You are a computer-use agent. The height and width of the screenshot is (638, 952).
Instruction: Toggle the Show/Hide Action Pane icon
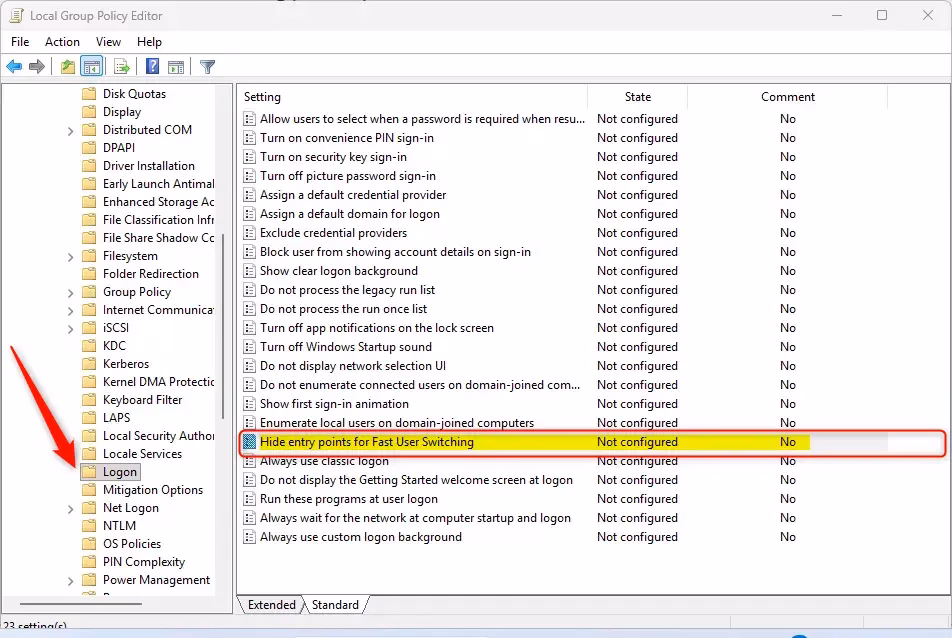pos(176,67)
